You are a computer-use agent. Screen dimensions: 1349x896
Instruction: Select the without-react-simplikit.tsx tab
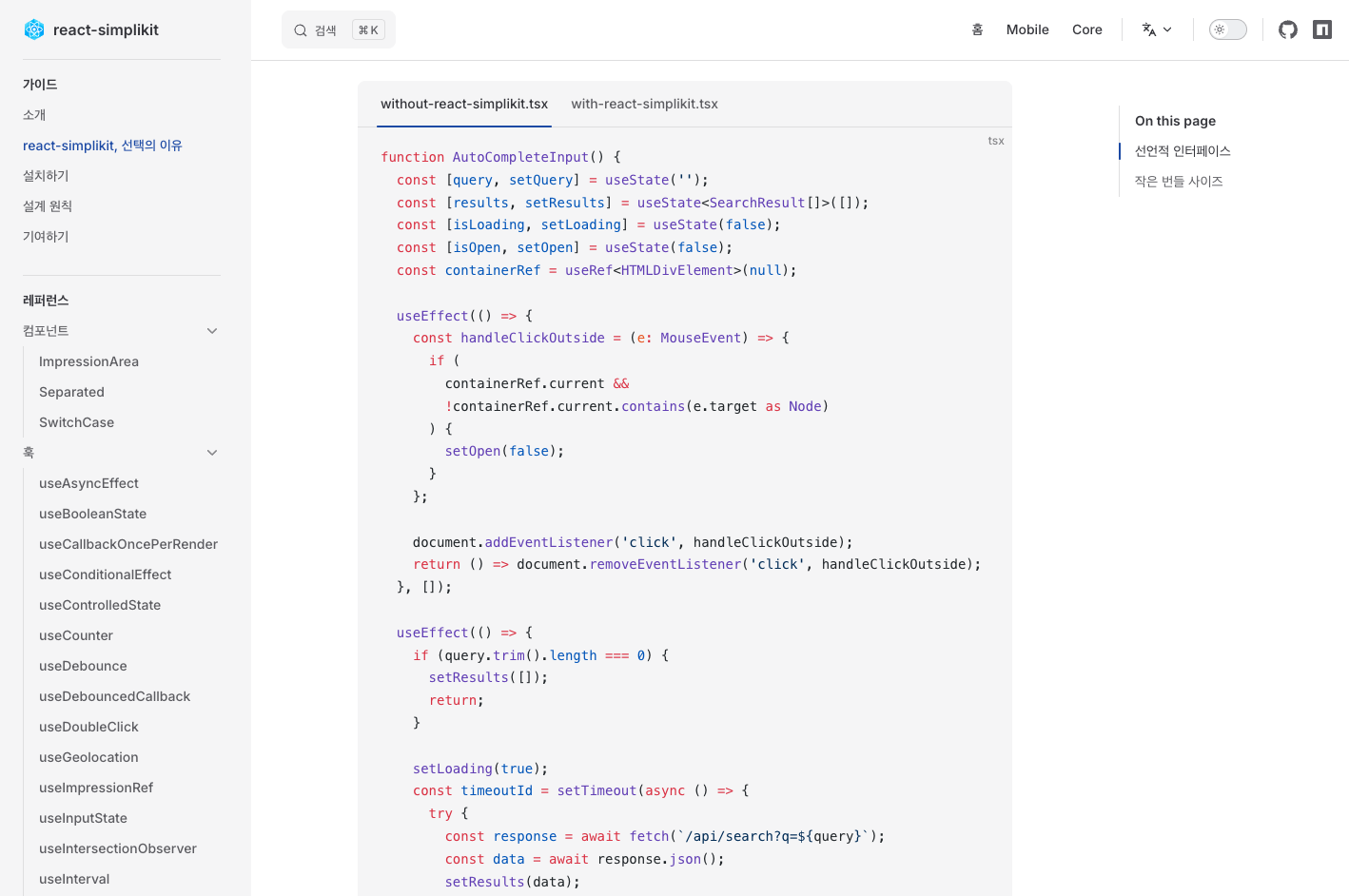tap(464, 104)
